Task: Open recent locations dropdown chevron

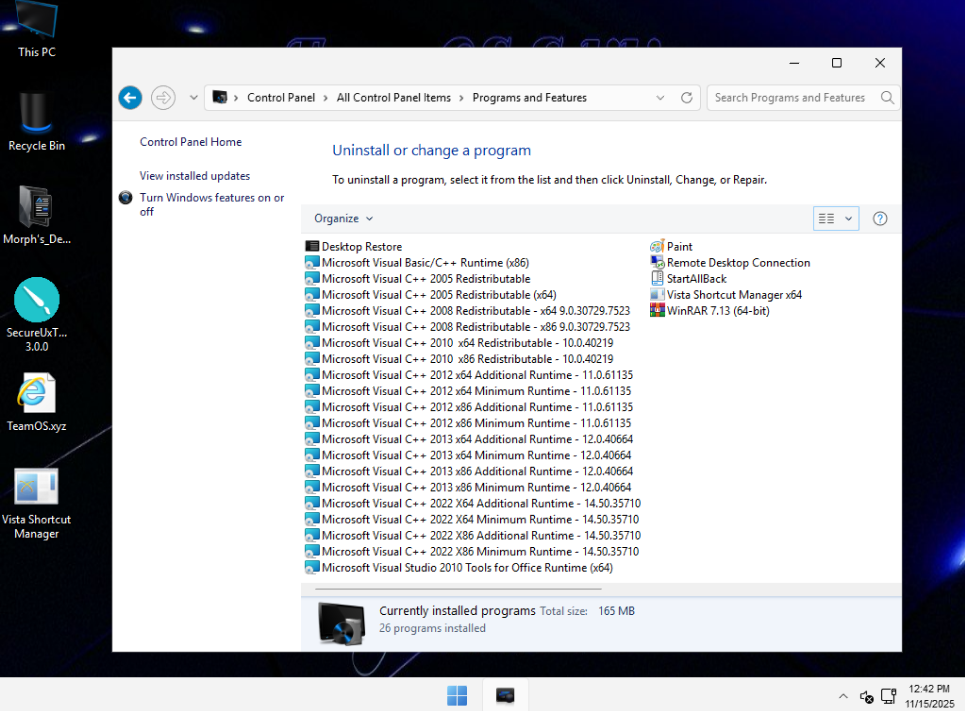Action: coord(193,97)
